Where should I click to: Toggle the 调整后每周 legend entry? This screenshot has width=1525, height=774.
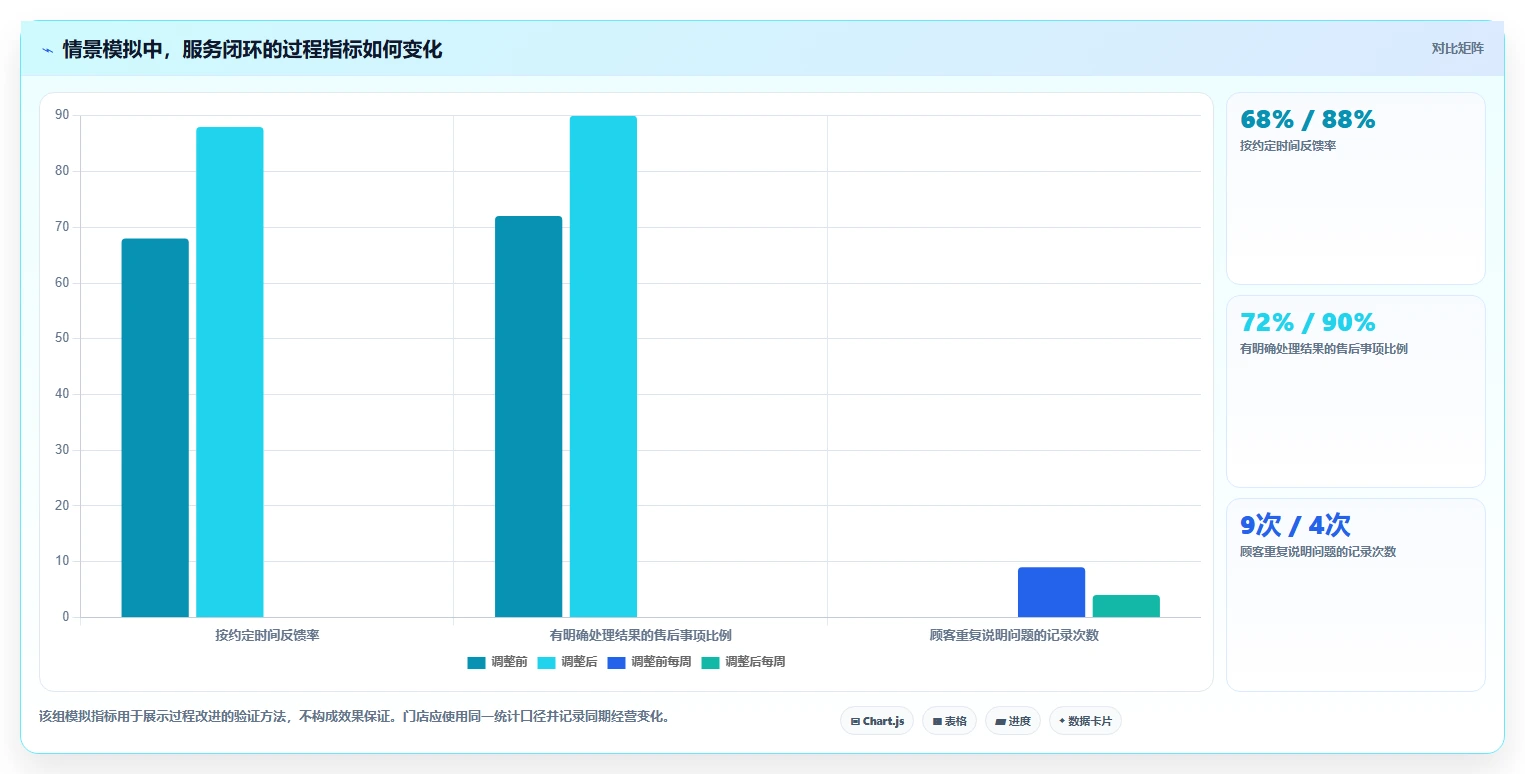743,662
